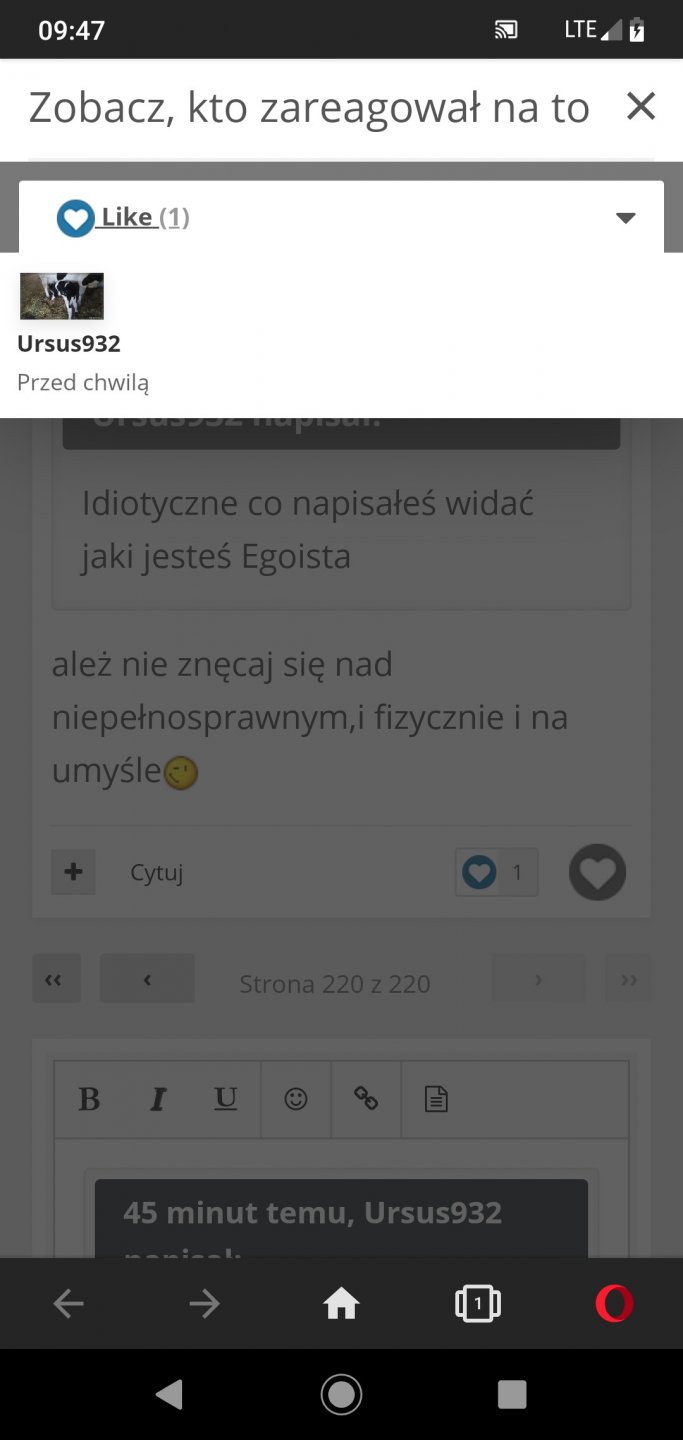
Task: Open Ursus932 avatar thumbnail
Action: click(62, 296)
